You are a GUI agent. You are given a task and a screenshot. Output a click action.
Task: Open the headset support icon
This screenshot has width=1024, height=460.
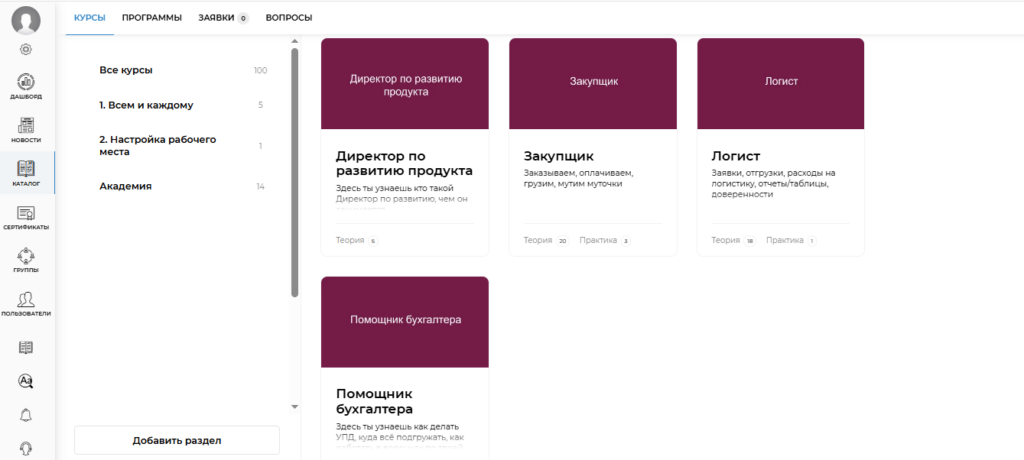(26, 448)
